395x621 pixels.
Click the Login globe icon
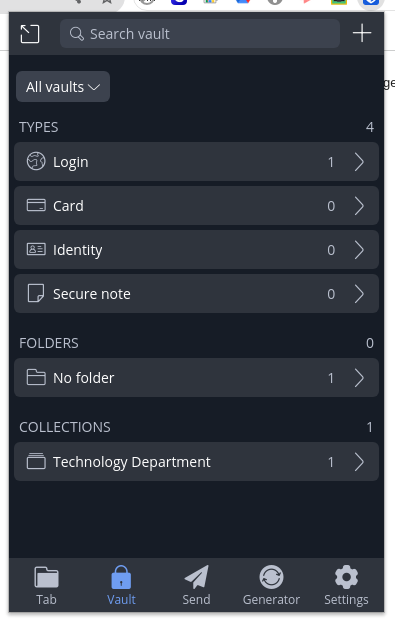(36, 162)
